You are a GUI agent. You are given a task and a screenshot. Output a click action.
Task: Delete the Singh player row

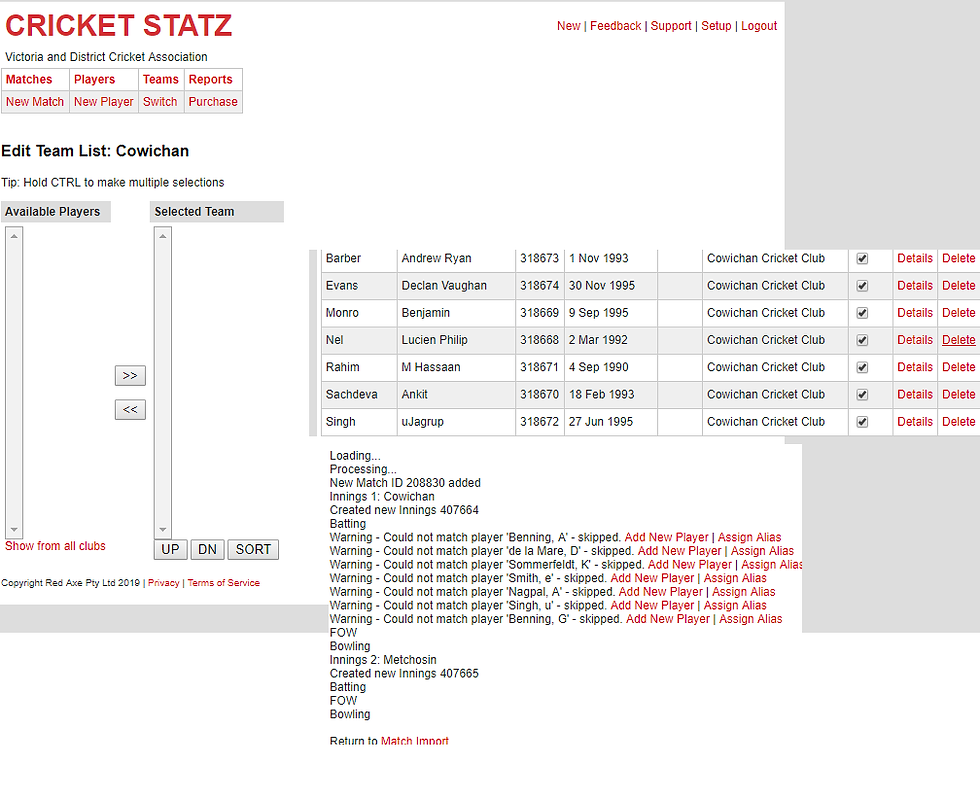point(959,422)
